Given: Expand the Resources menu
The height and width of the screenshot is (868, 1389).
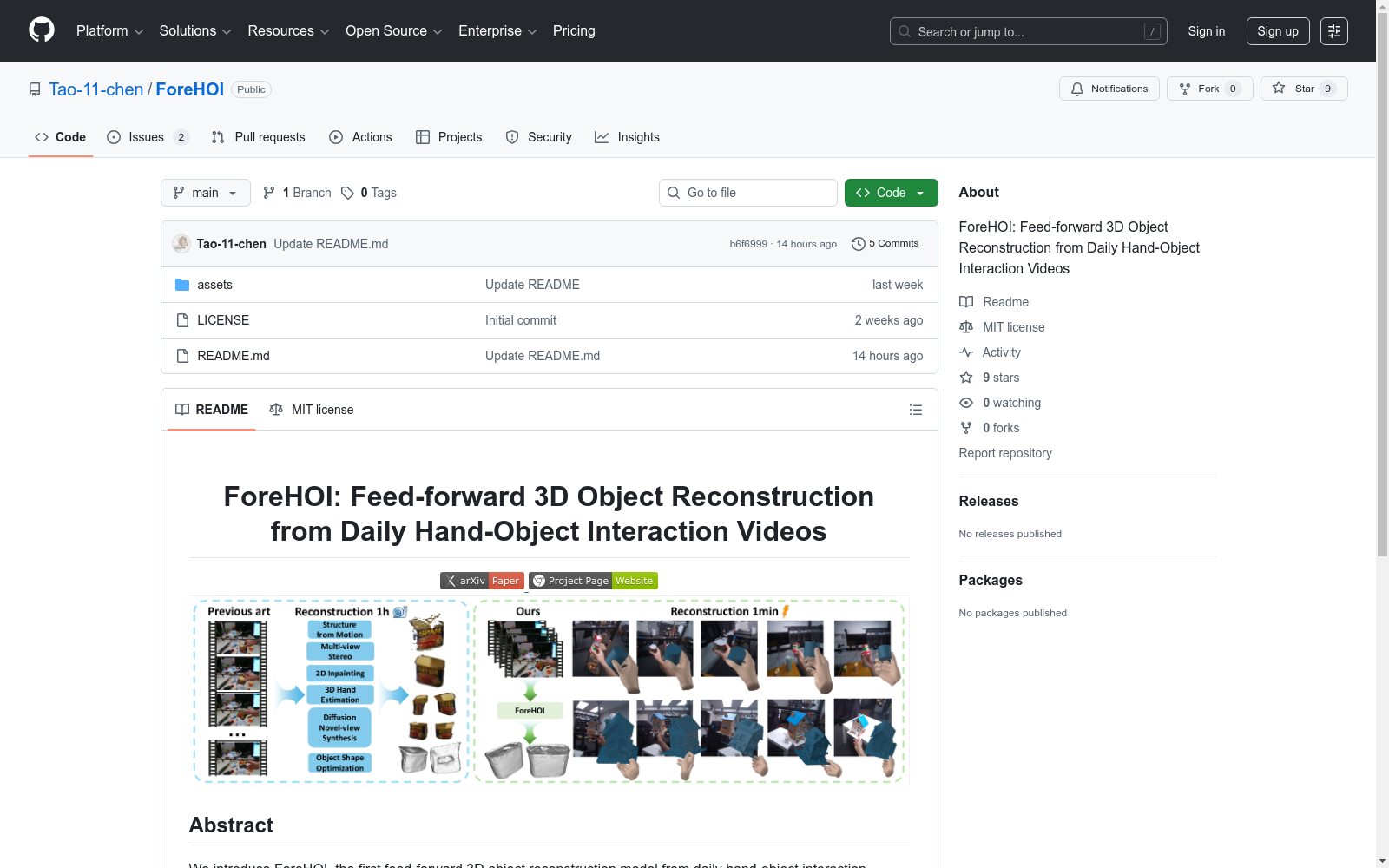Looking at the screenshot, I should pos(288,31).
